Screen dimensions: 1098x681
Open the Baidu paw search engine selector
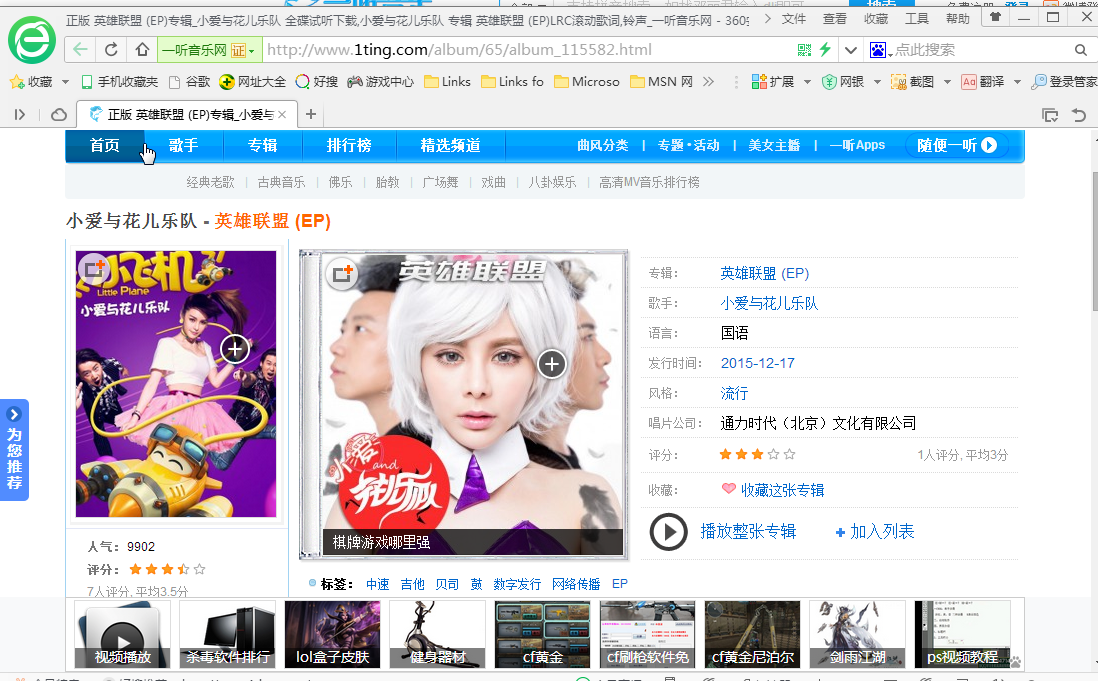880,50
